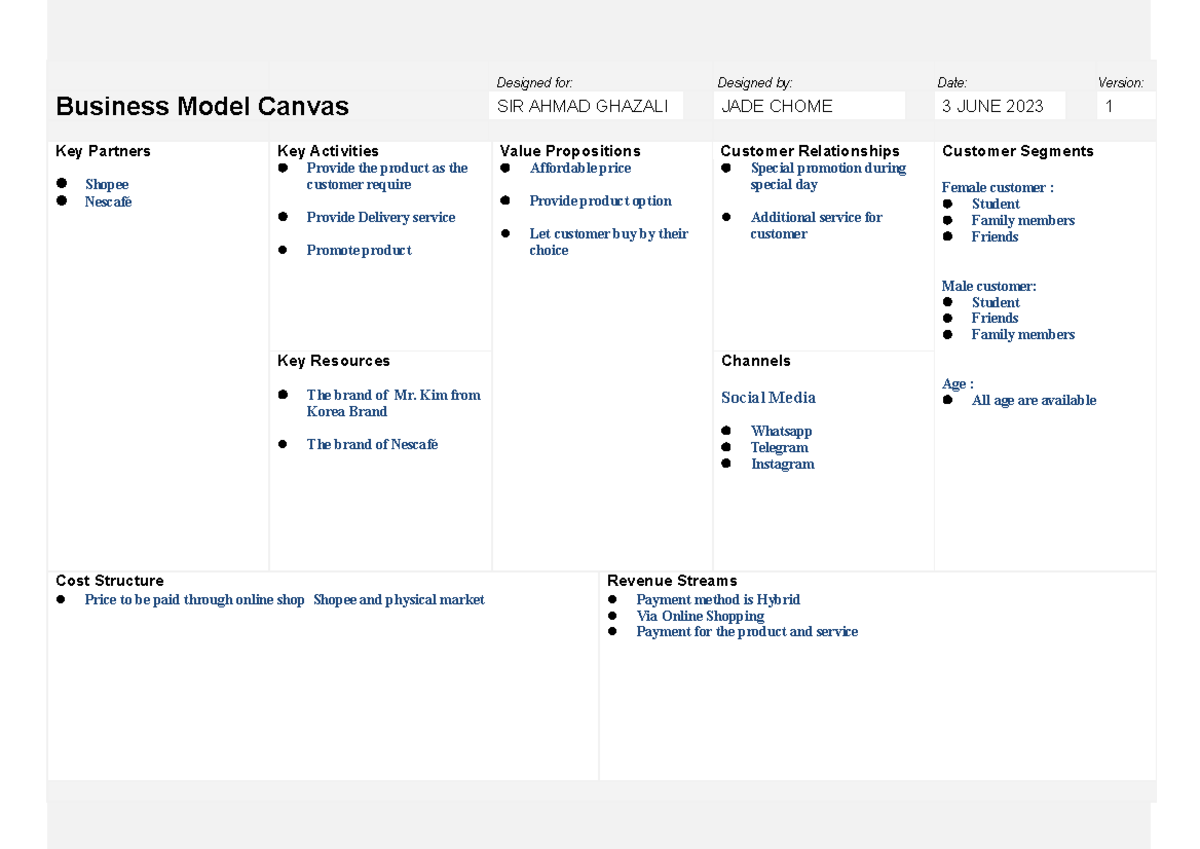Click the Version field showing 1
This screenshot has height=849, width=1200.
1124,106
